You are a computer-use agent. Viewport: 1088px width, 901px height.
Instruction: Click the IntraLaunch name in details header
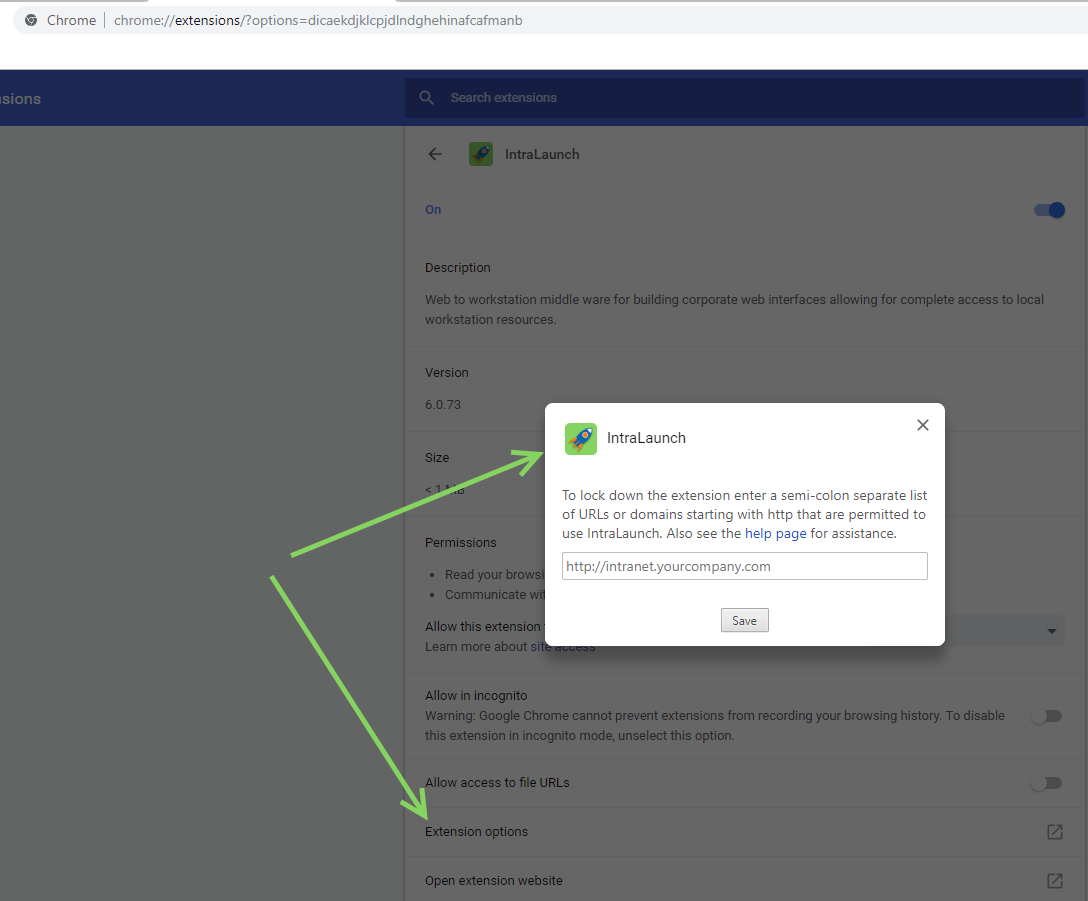tap(542, 154)
